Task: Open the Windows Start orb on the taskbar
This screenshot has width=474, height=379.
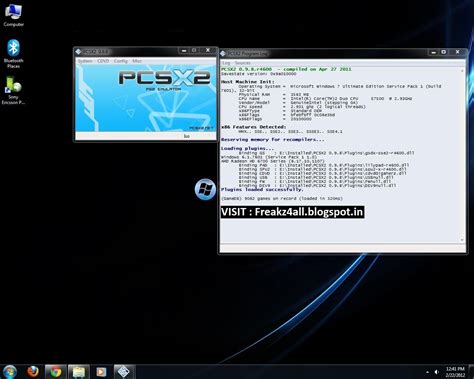Action: (10, 372)
